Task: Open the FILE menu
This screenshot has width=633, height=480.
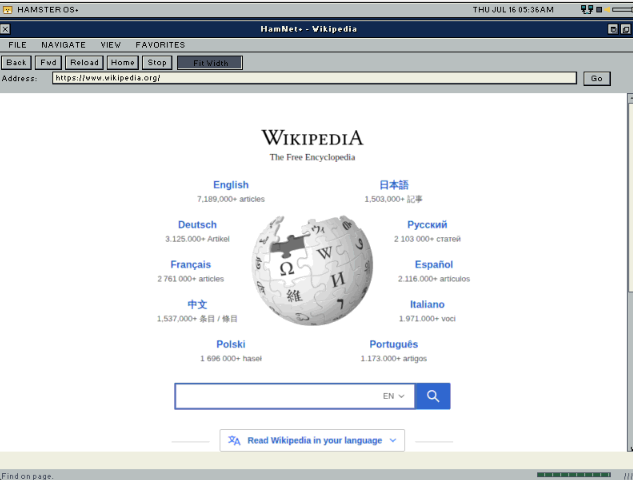Action: pyautogui.click(x=17, y=45)
